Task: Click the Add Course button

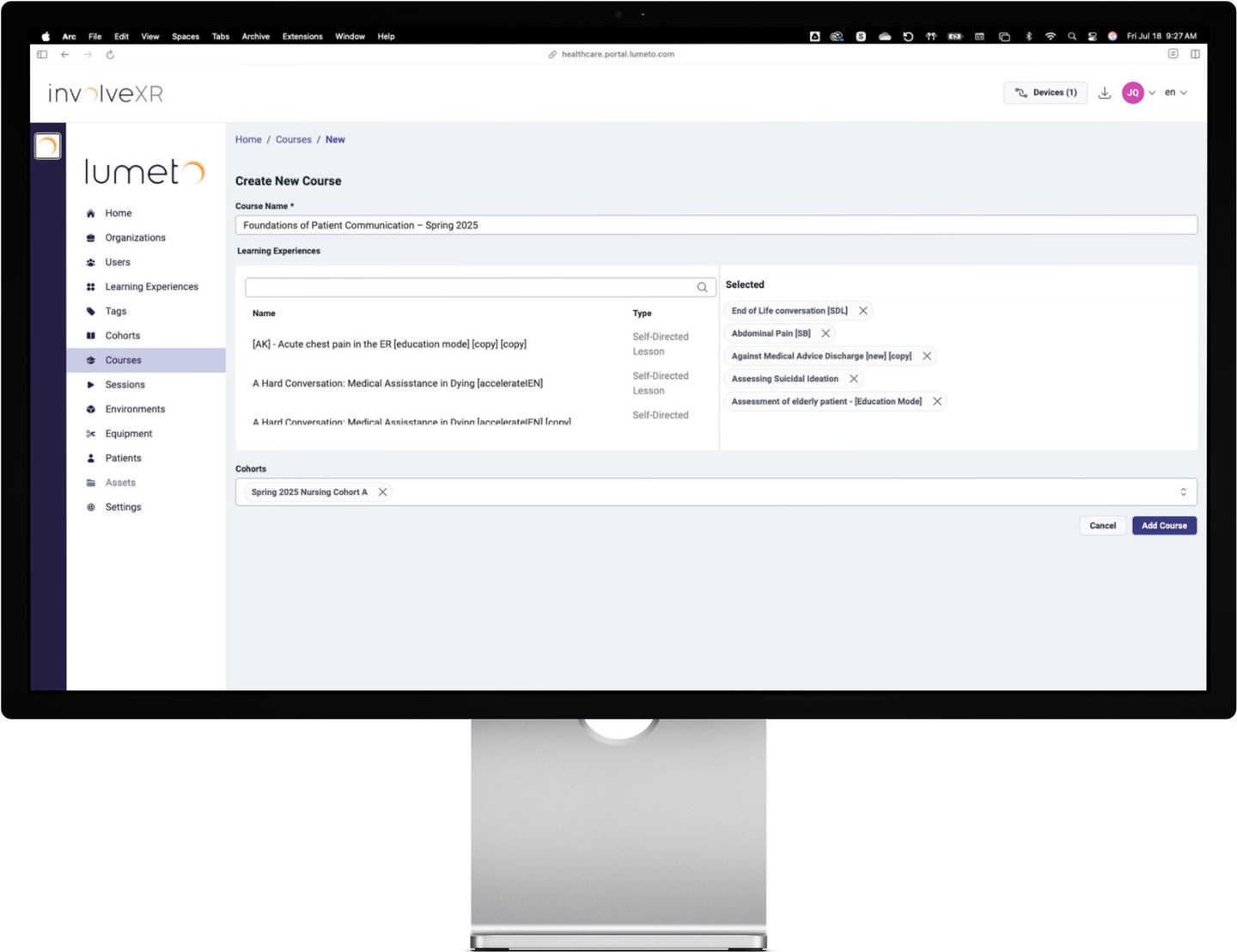Action: tap(1164, 526)
